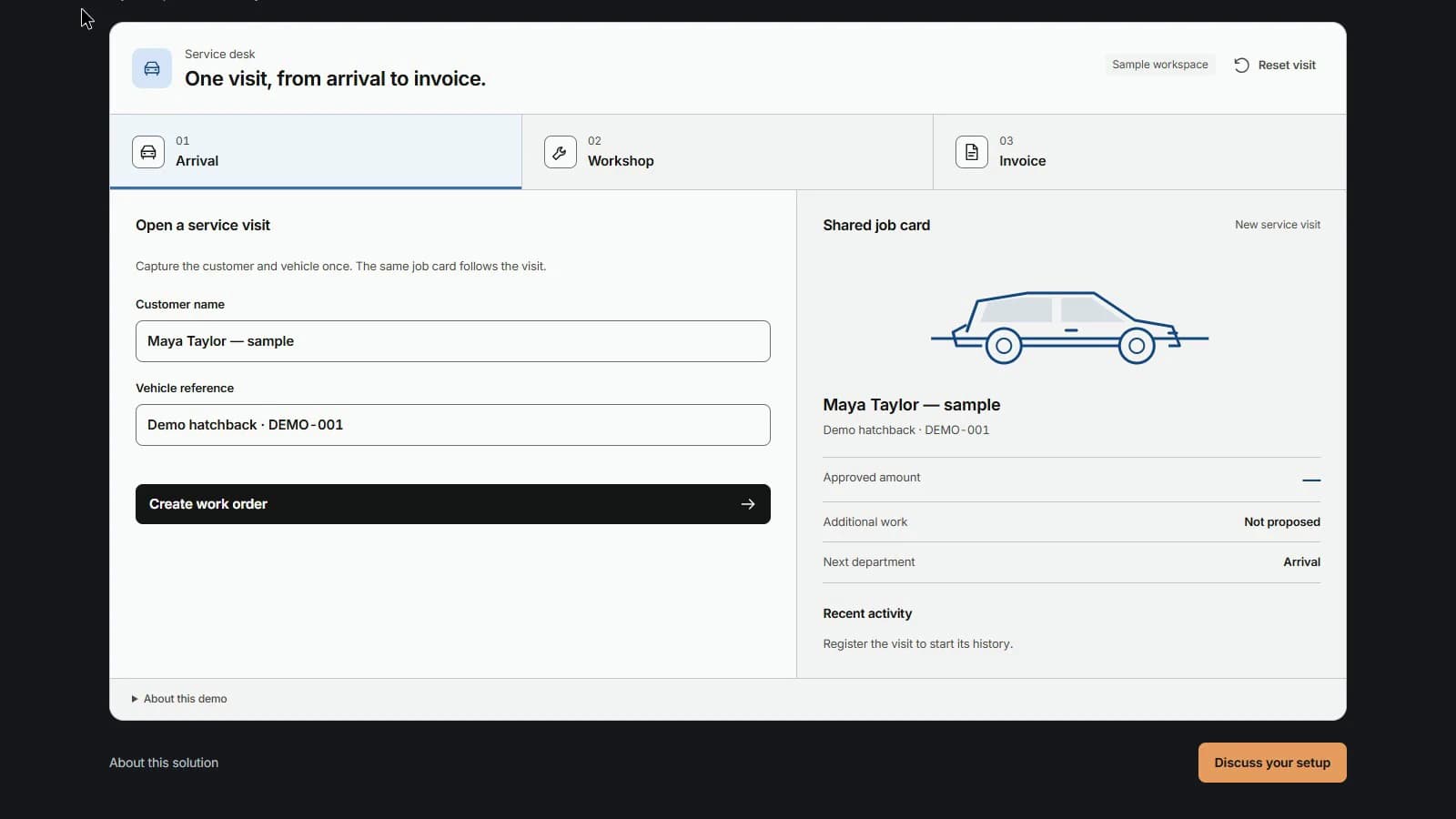The width and height of the screenshot is (1456, 819).
Task: Click the Shared job card heading
Action: tap(876, 225)
